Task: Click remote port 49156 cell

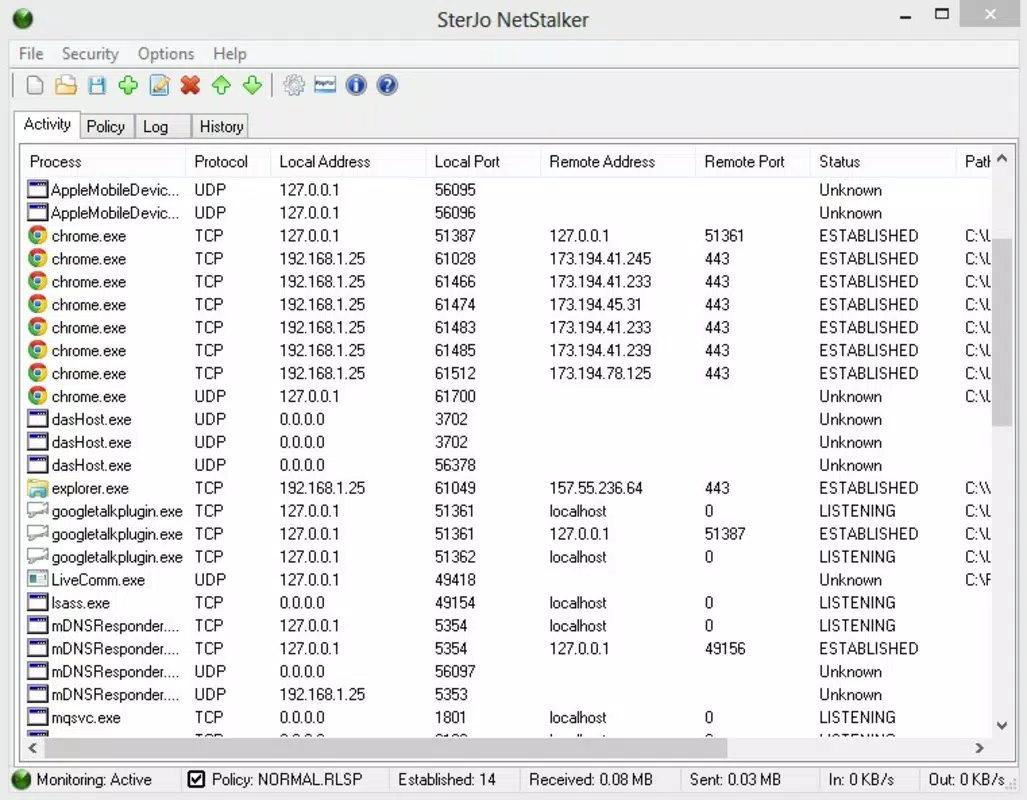Action: click(724, 649)
